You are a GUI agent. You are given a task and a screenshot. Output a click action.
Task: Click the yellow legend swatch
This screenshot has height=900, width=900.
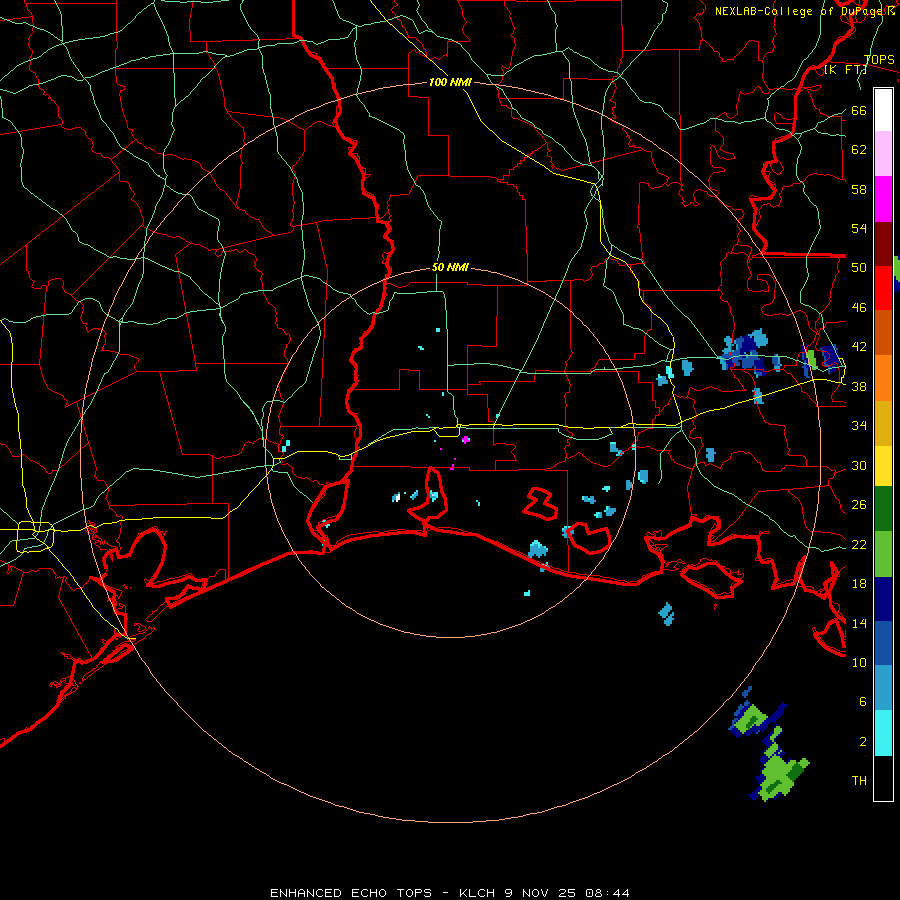(883, 466)
